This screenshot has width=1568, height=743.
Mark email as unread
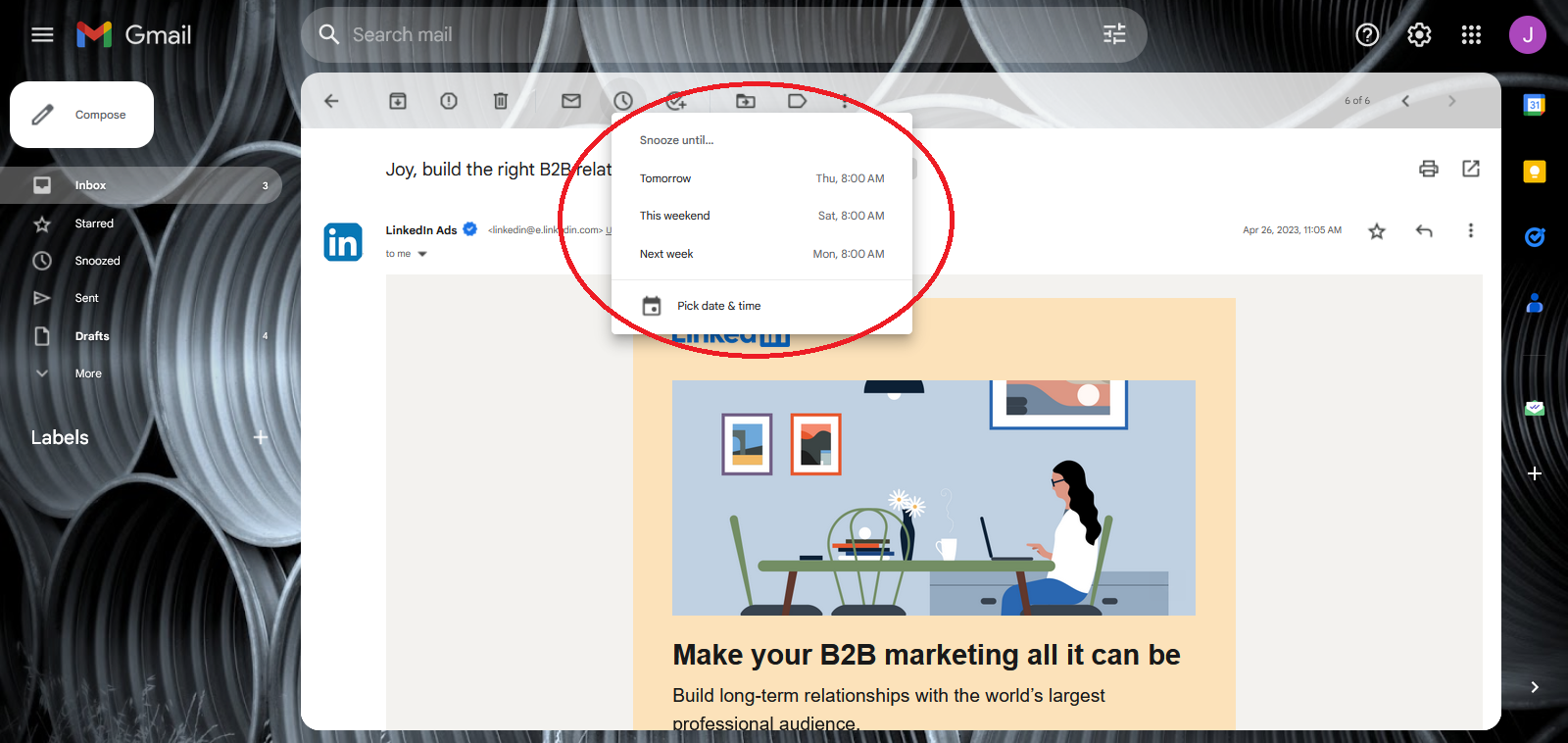coord(571,101)
